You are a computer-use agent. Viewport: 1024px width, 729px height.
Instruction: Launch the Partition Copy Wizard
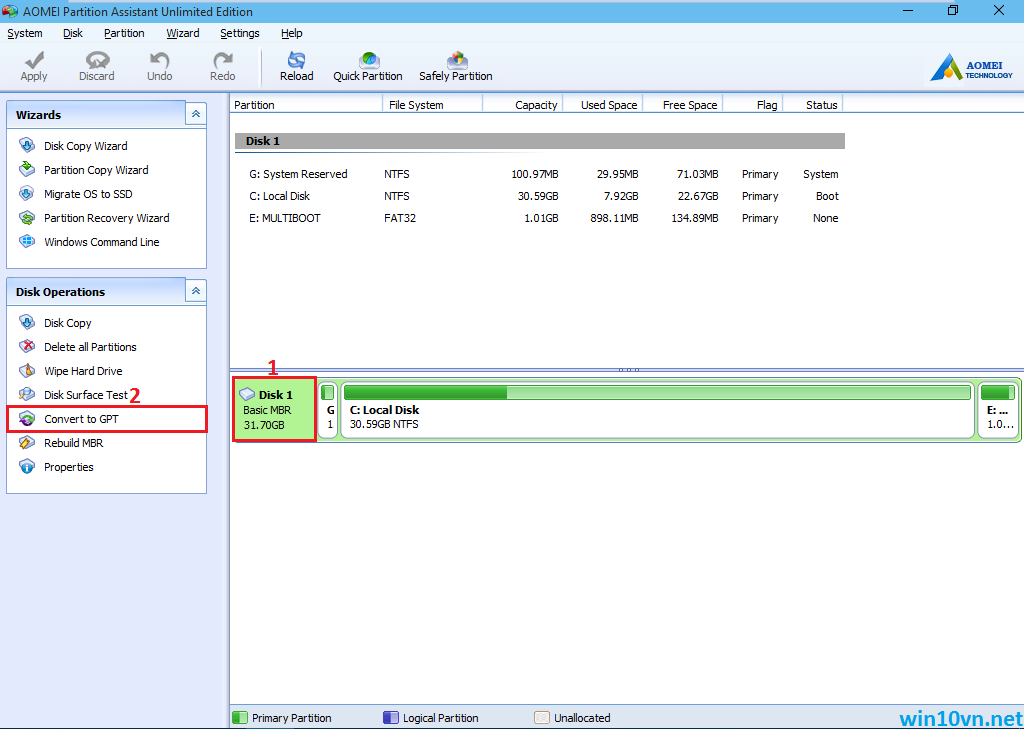pyautogui.click(x=95, y=170)
